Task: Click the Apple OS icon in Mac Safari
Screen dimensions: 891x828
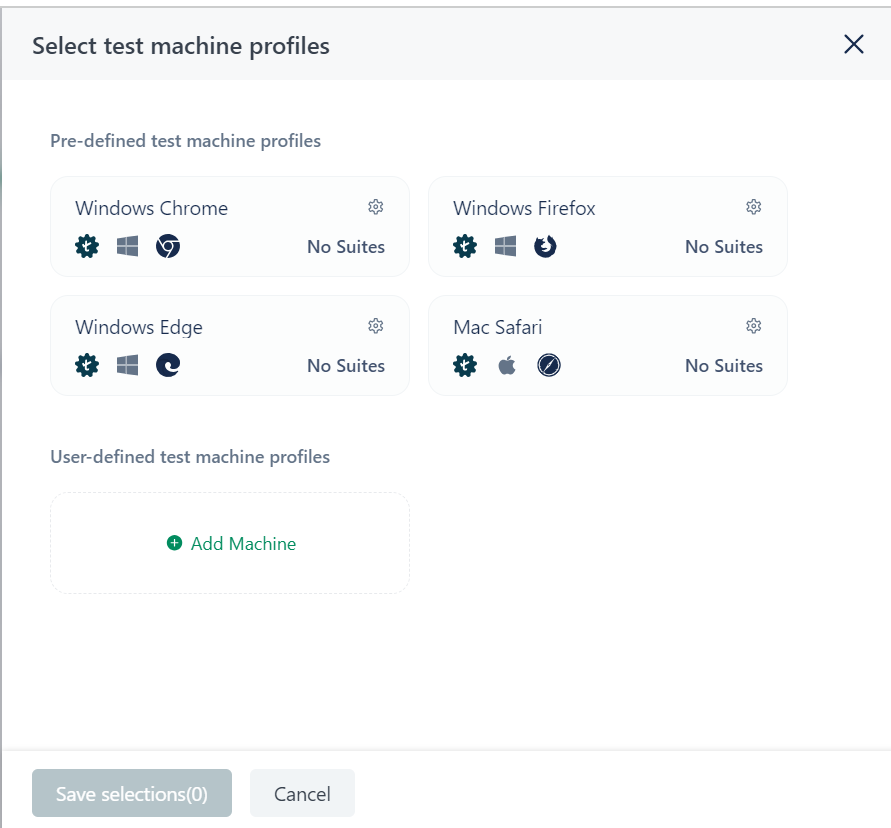Action: click(x=506, y=365)
